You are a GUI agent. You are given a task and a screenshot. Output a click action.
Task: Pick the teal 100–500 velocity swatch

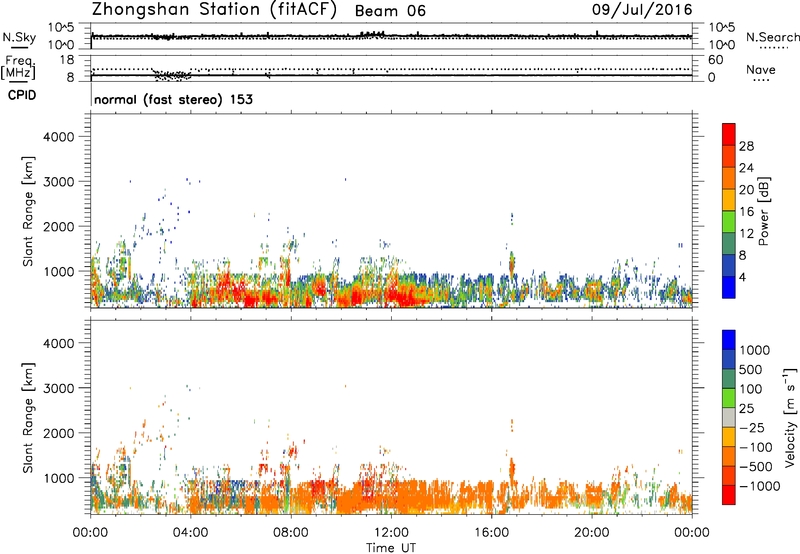click(x=729, y=379)
